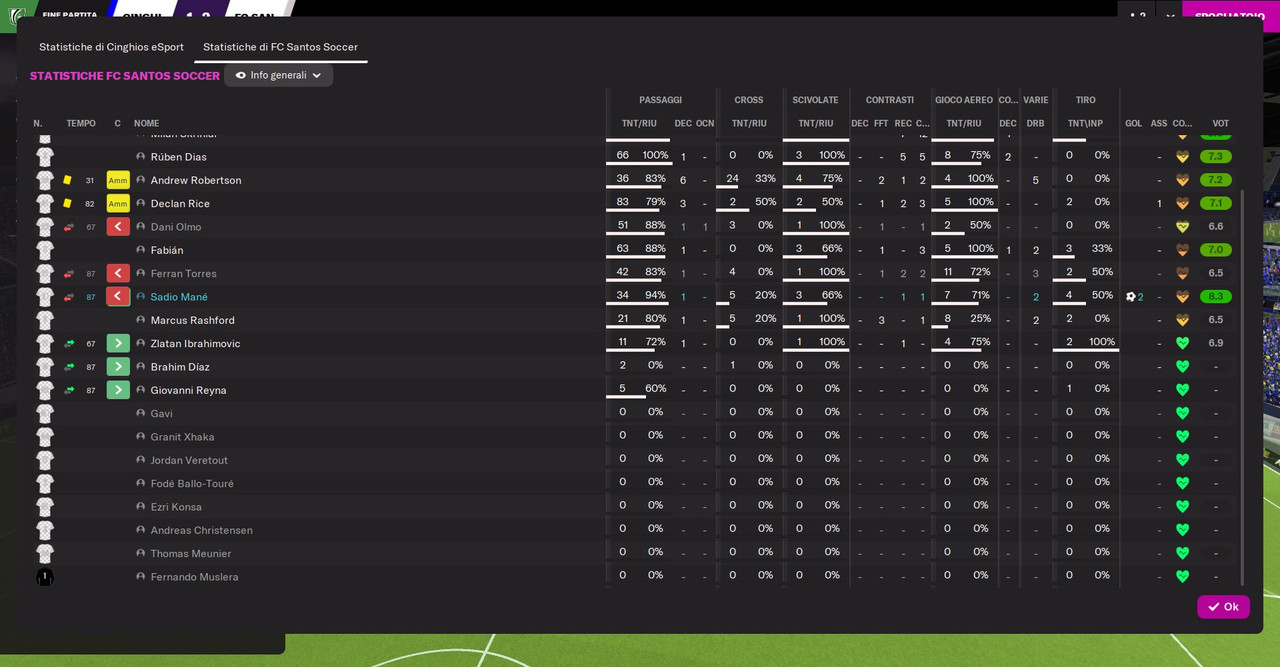1280x667 pixels.
Task: Click the Ok button
Action: [x=1223, y=607]
